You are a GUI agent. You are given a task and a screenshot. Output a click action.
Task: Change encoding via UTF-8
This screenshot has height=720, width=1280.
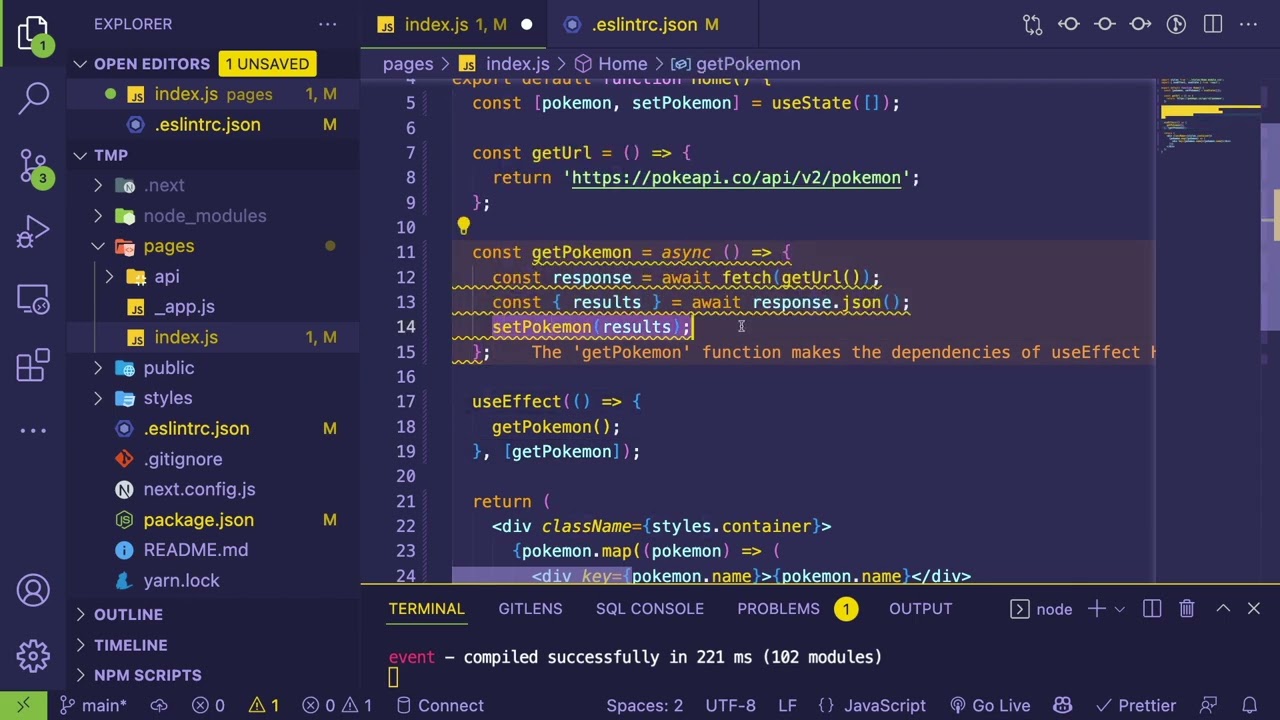coord(730,705)
